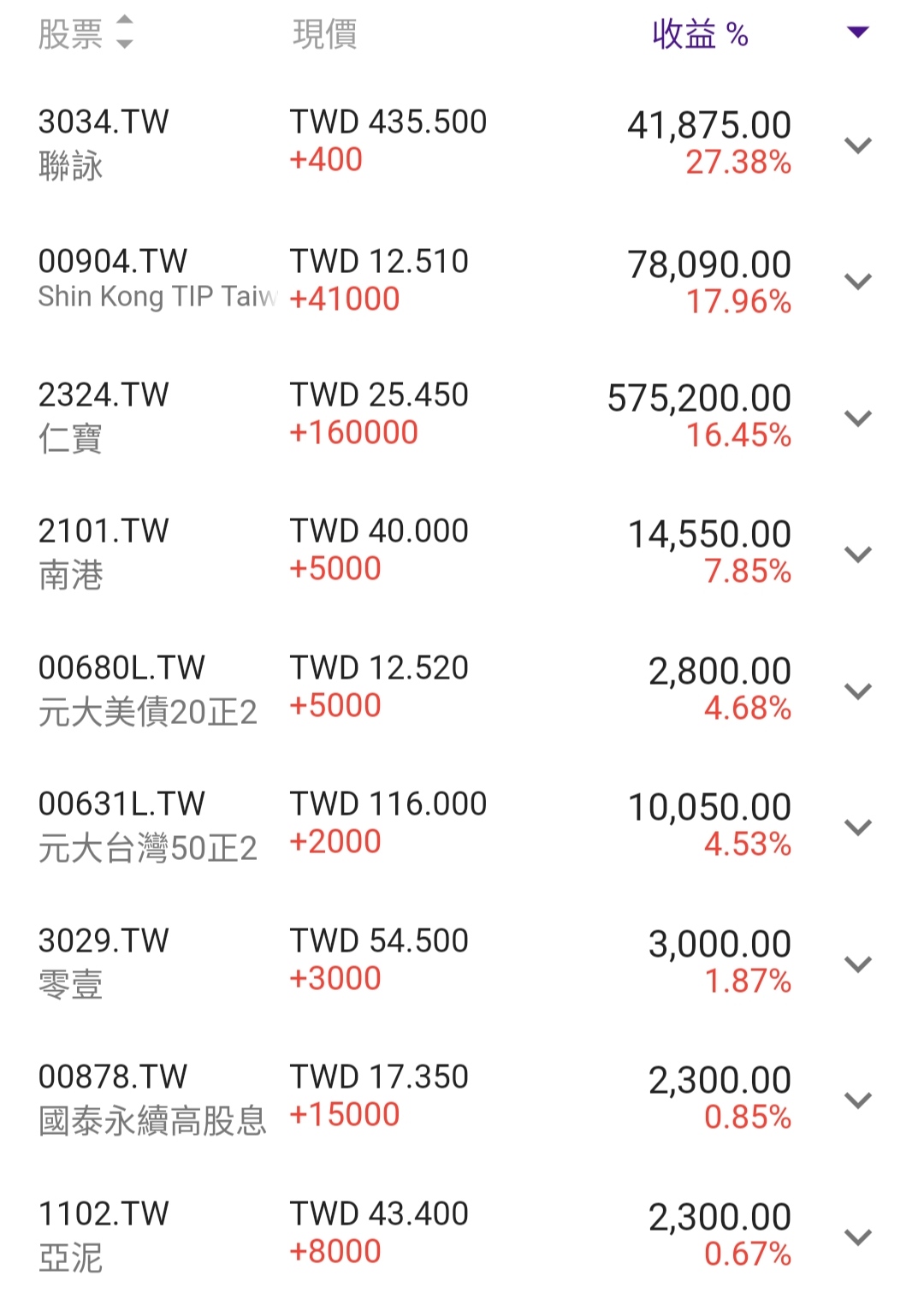Open the 收益 % purple dropdown arrow
Screen dimensions: 924x1311
click(x=857, y=33)
